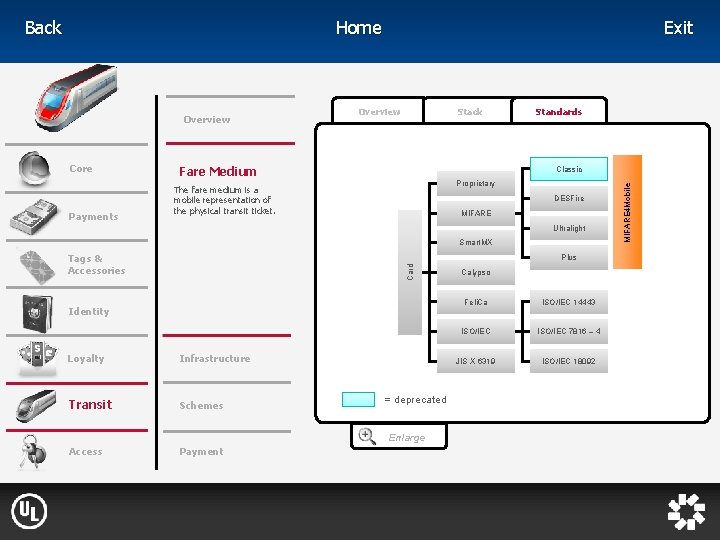This screenshot has width=720, height=540.
Task: Switch to the Overview tab of the diagram
Action: coord(378,111)
